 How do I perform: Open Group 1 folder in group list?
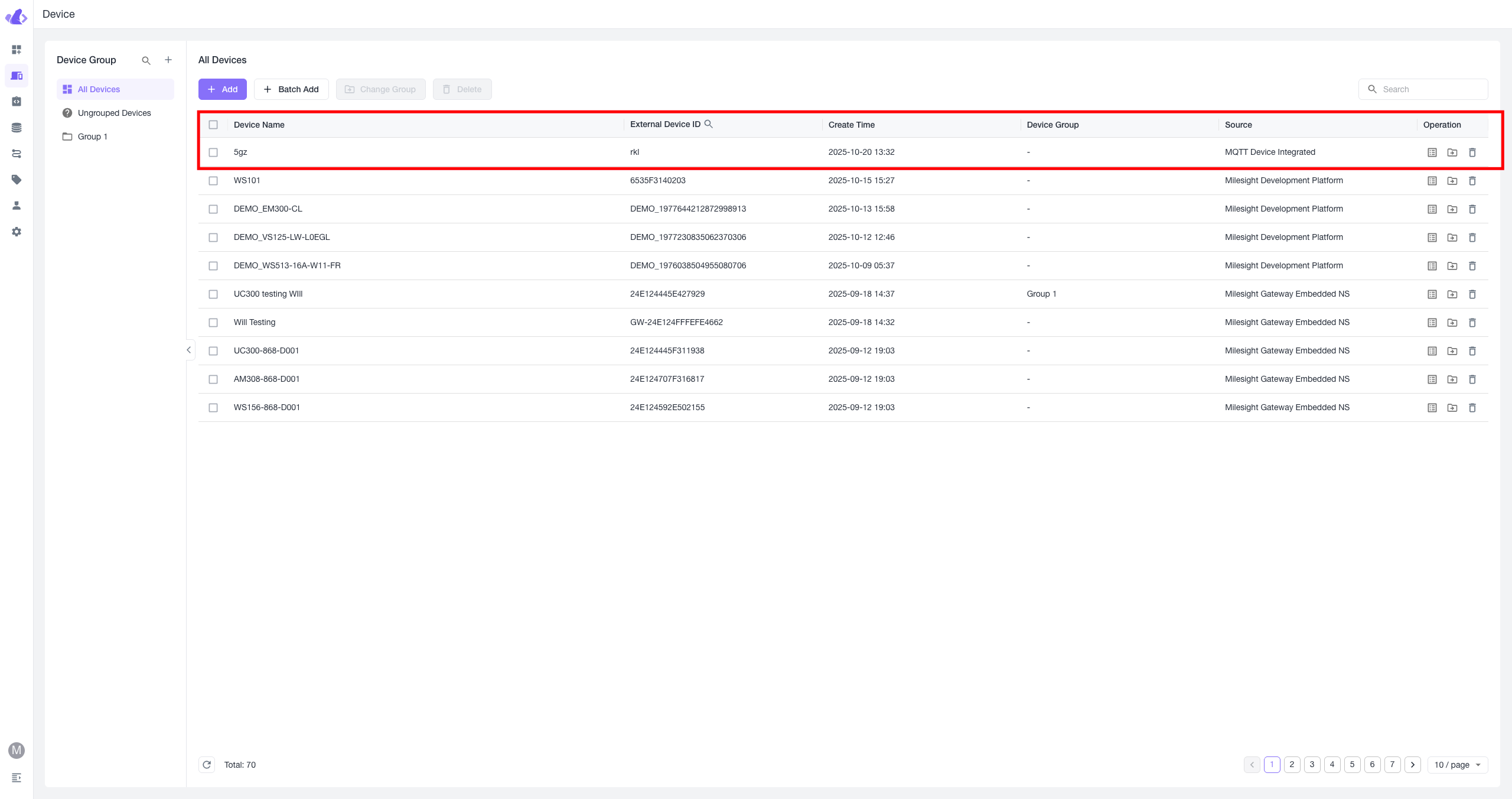click(x=92, y=137)
